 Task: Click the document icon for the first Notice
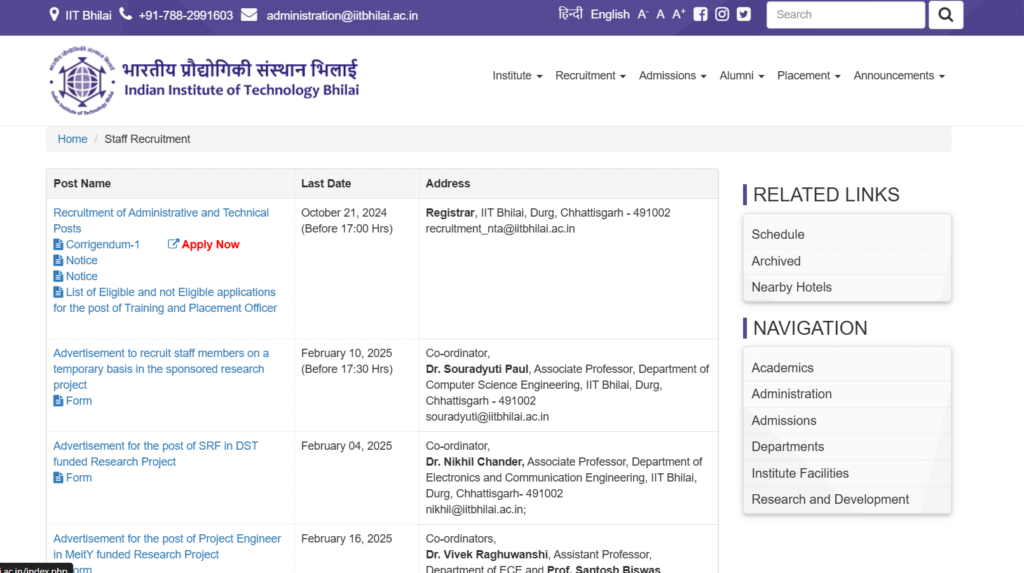pyautogui.click(x=58, y=260)
